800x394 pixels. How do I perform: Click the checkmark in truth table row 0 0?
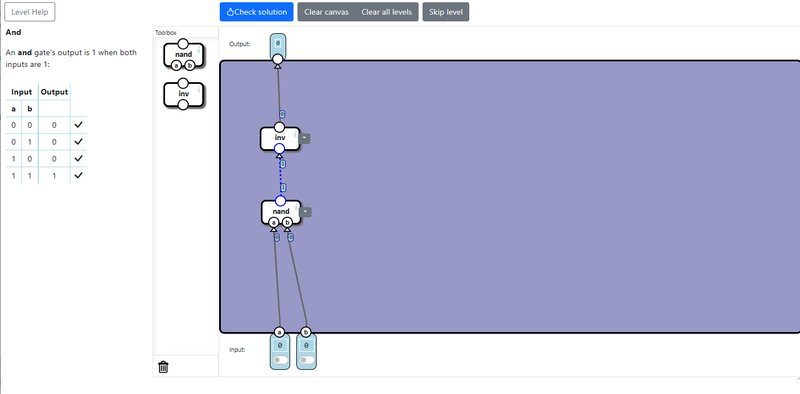coord(78,125)
